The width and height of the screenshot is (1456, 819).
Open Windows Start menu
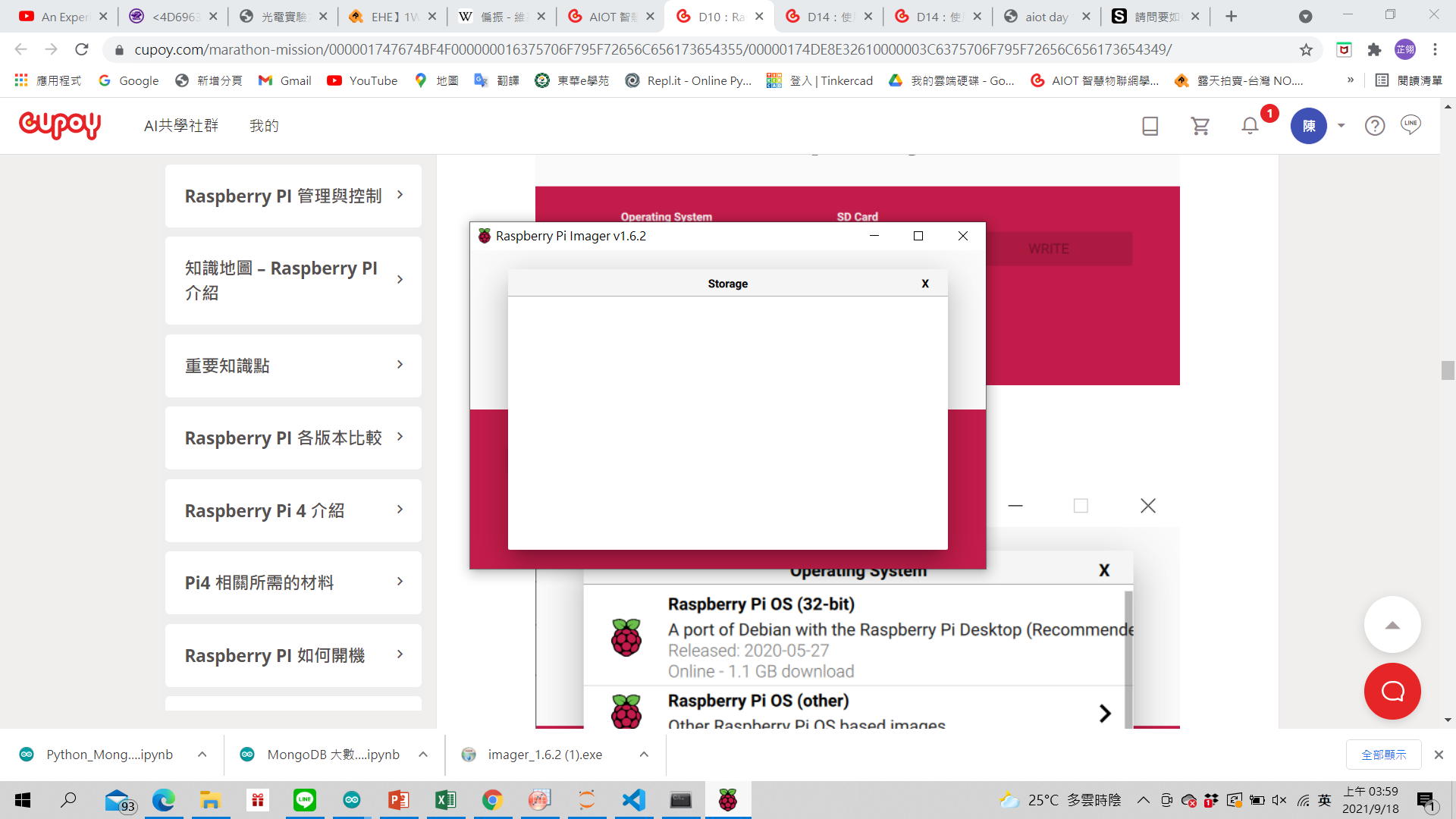click(23, 800)
